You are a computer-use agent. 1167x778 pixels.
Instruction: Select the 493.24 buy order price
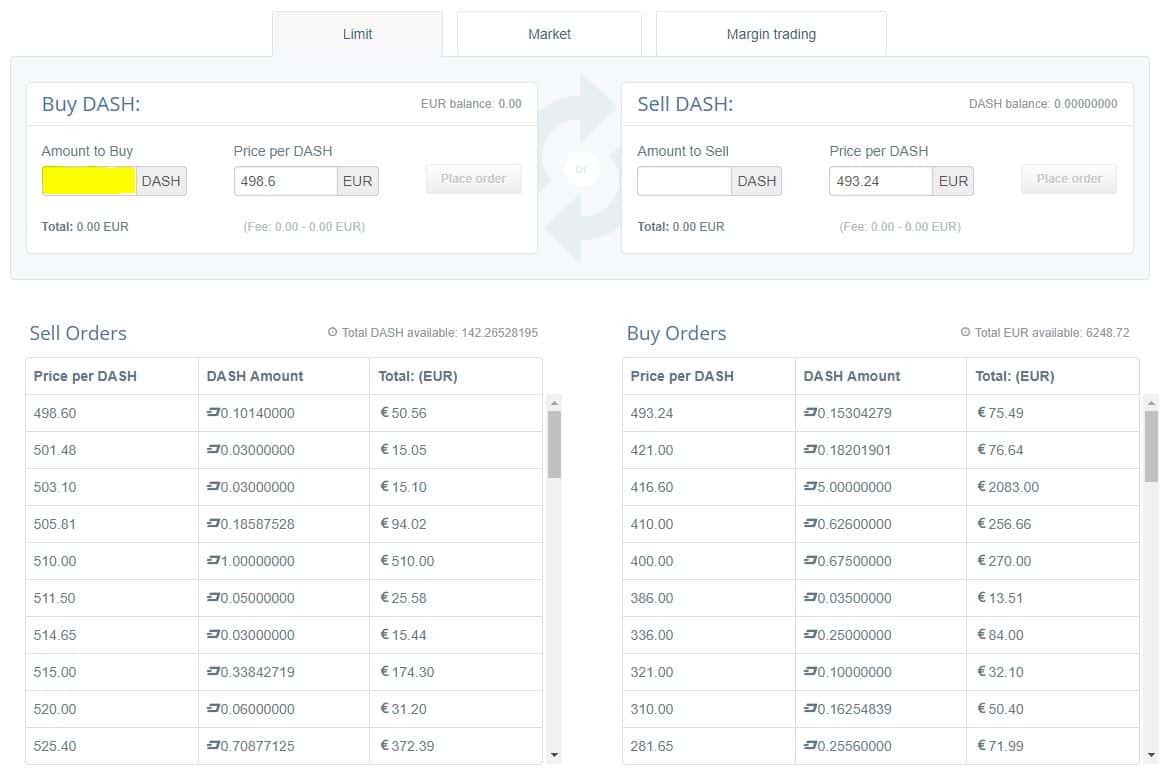coord(652,413)
